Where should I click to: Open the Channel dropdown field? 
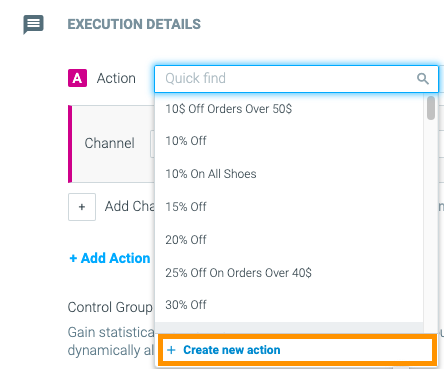(x=153, y=144)
